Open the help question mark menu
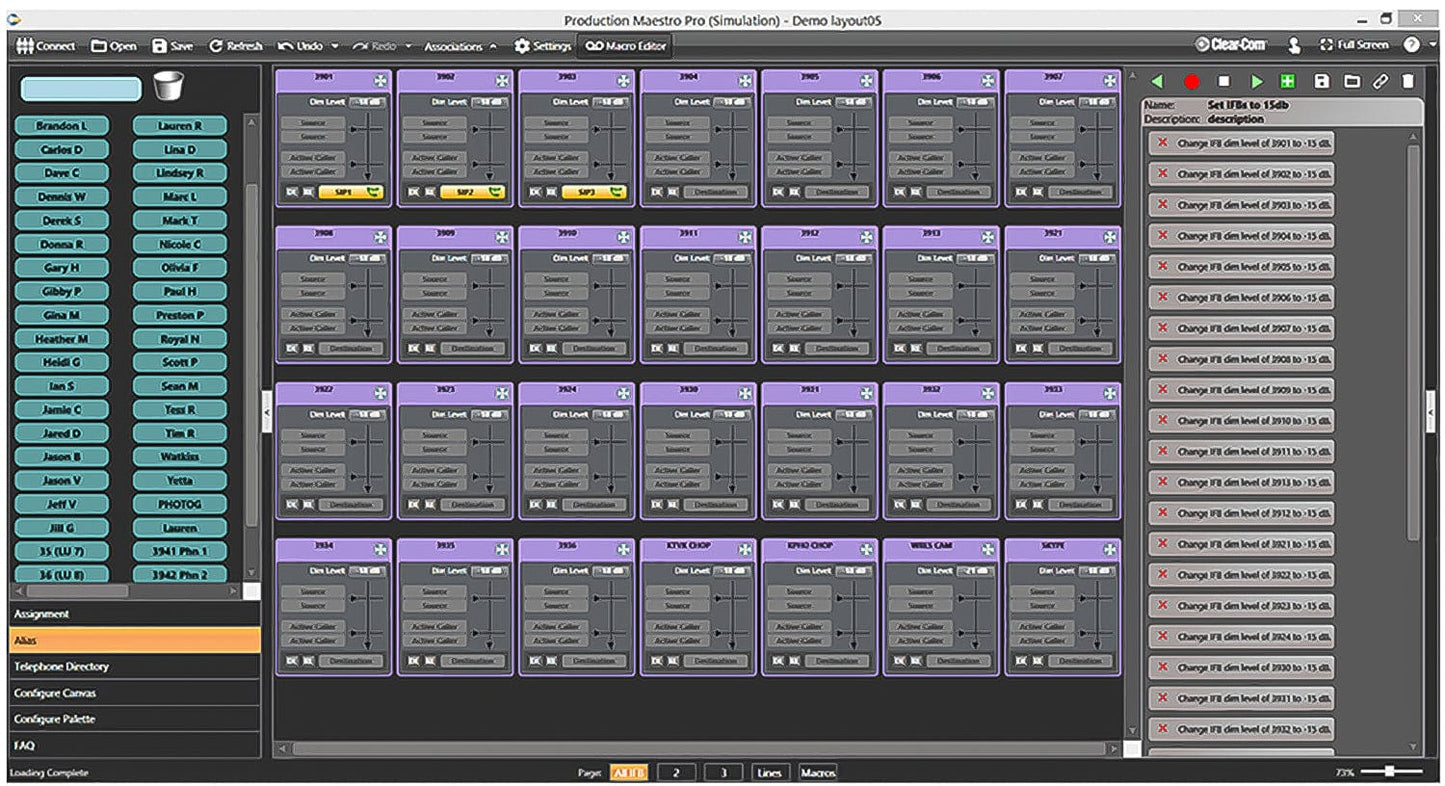 1411,45
